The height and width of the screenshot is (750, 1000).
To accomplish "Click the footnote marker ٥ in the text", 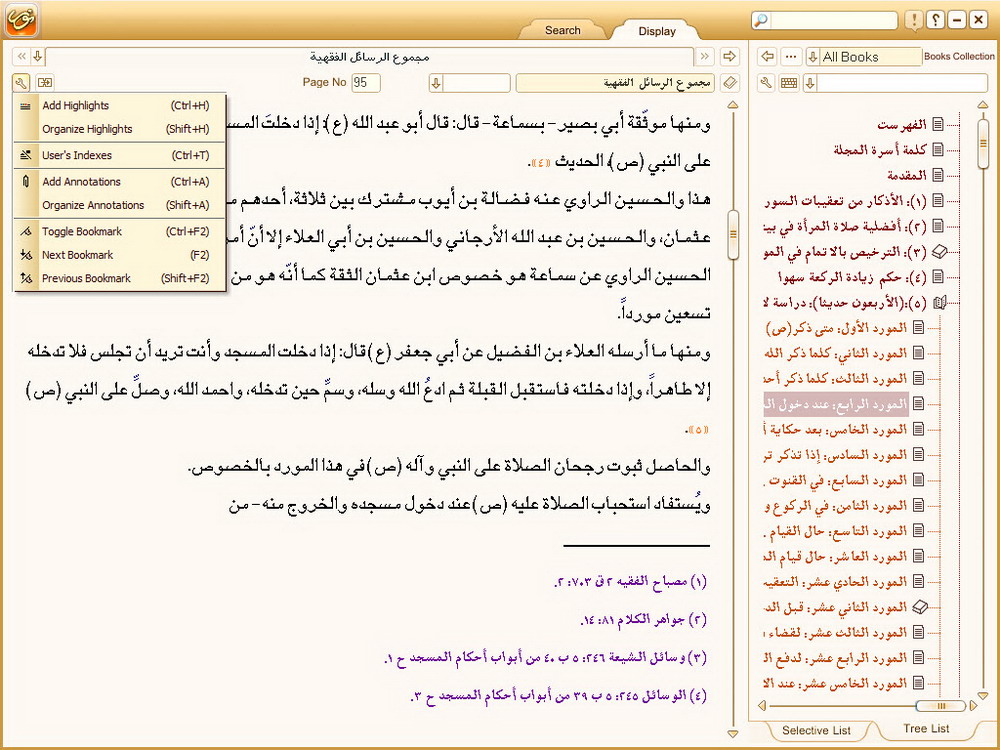I will 699,430.
